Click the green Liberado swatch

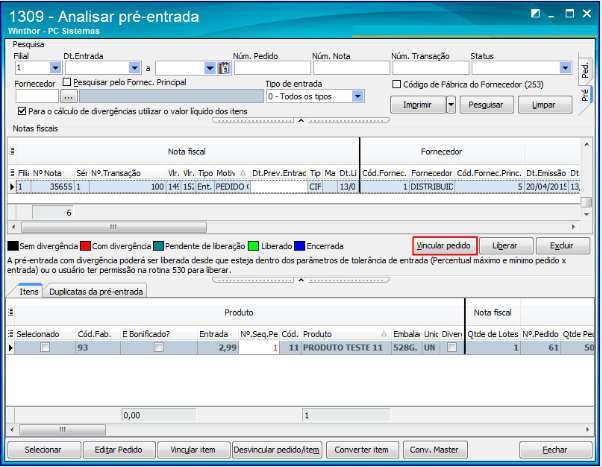pos(253,246)
